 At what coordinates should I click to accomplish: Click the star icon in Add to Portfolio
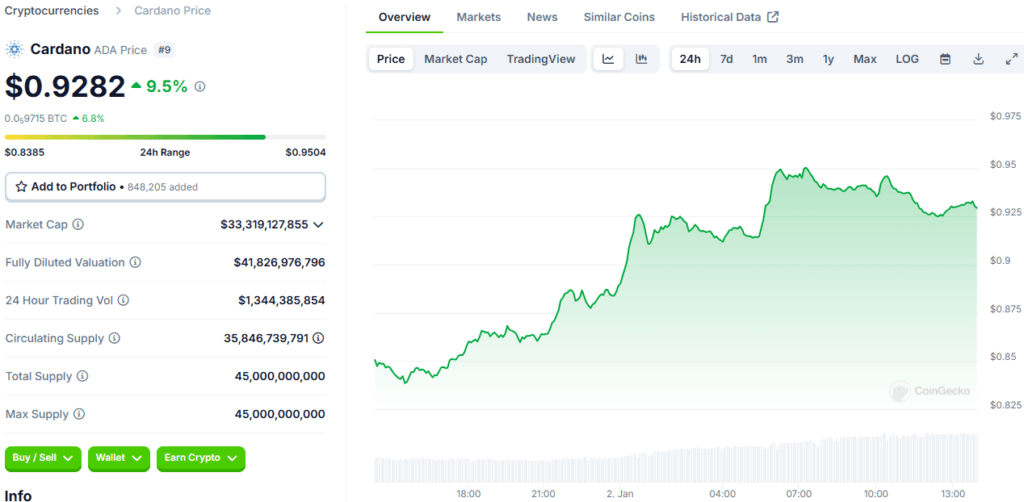point(21,187)
